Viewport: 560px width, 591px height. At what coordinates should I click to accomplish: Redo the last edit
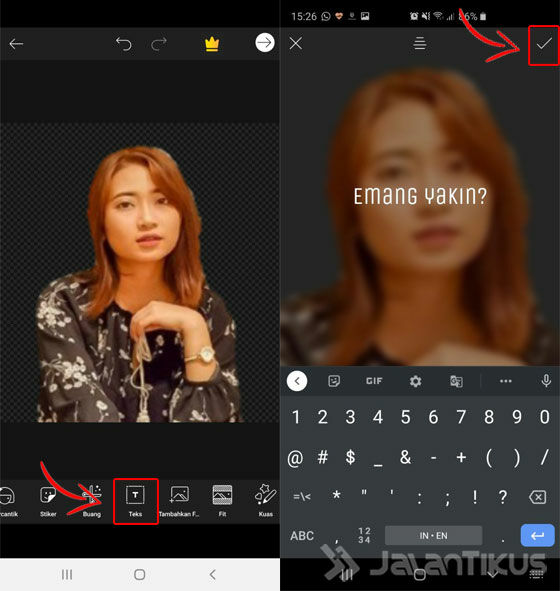159,44
